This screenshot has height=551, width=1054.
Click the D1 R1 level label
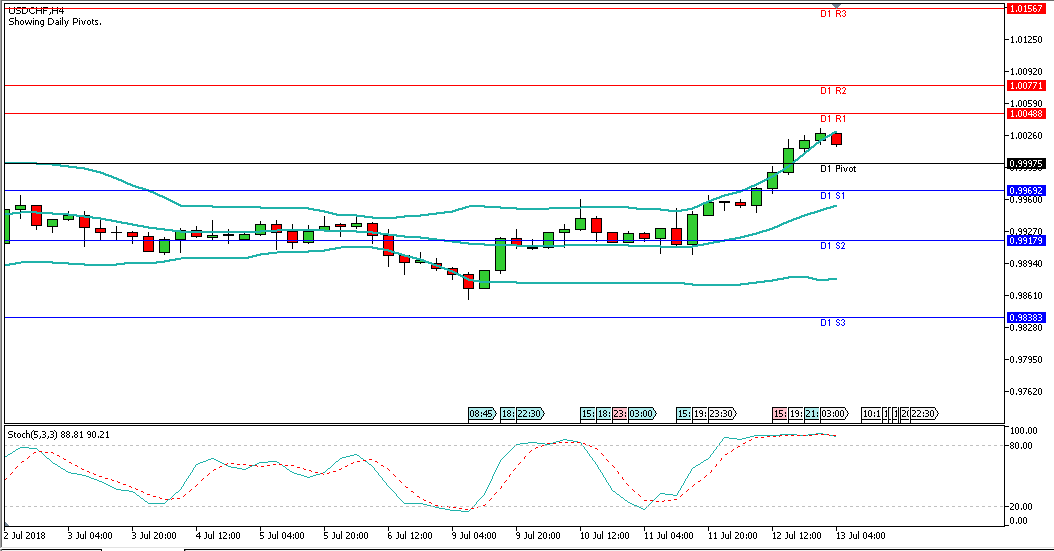coord(833,119)
